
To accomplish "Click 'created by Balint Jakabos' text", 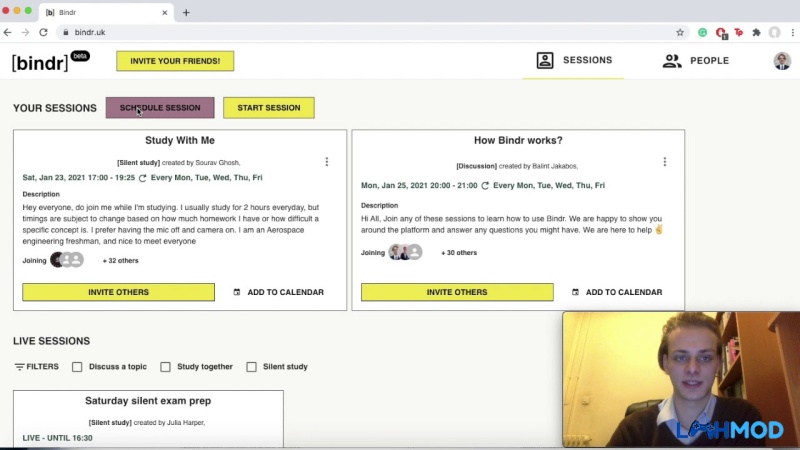I will click(538, 166).
